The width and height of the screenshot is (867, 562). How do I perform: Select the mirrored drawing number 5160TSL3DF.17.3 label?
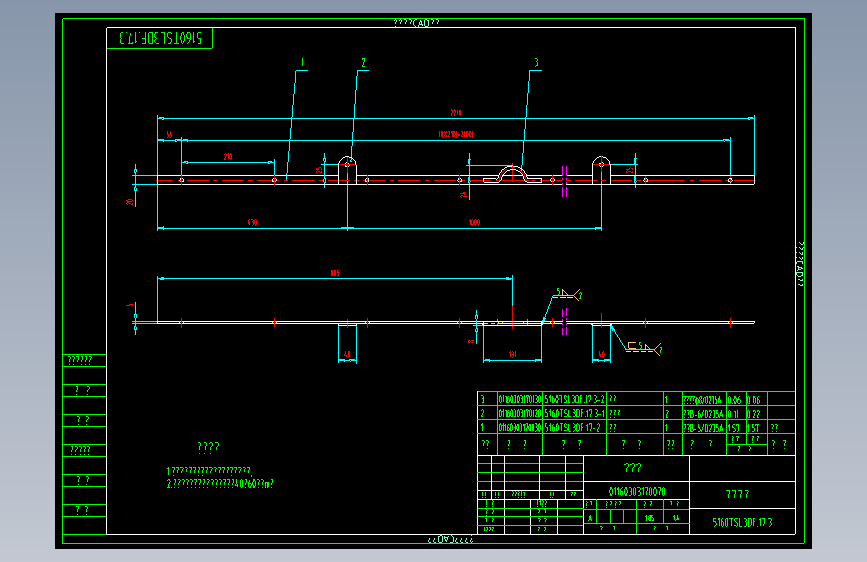coord(160,38)
